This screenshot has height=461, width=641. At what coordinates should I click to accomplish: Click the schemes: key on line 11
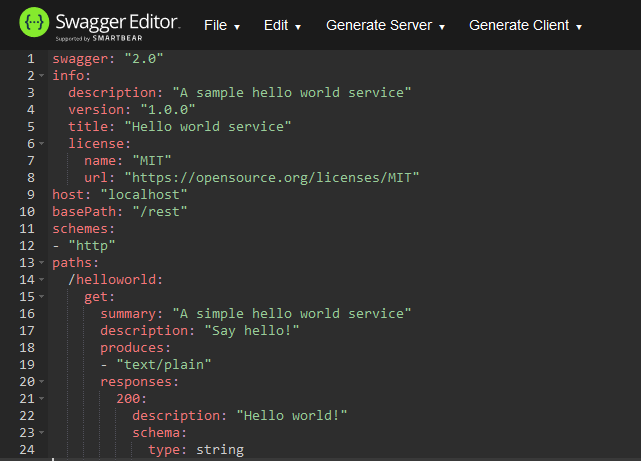pos(83,228)
